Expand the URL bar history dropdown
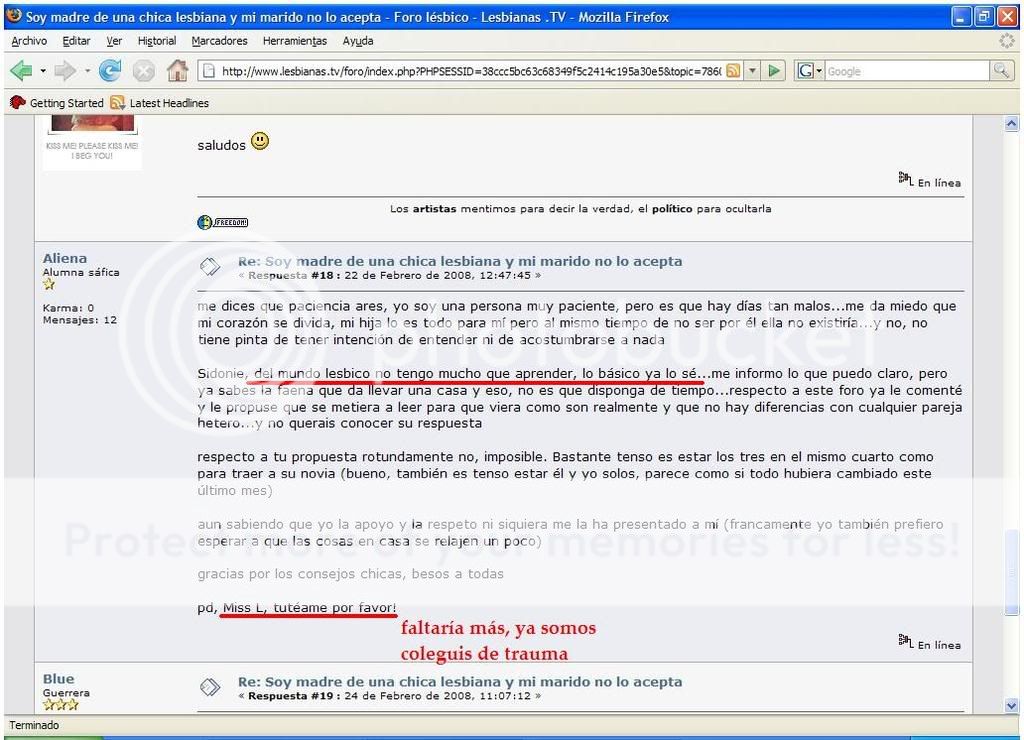This screenshot has height=740, width=1024. pos(753,71)
